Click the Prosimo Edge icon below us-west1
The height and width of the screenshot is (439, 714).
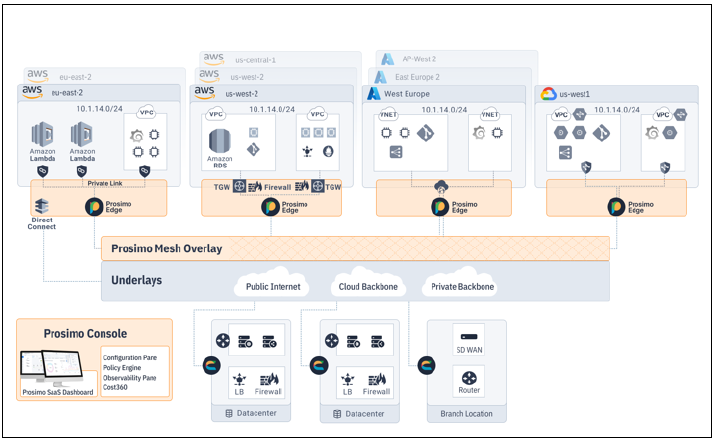pos(618,207)
